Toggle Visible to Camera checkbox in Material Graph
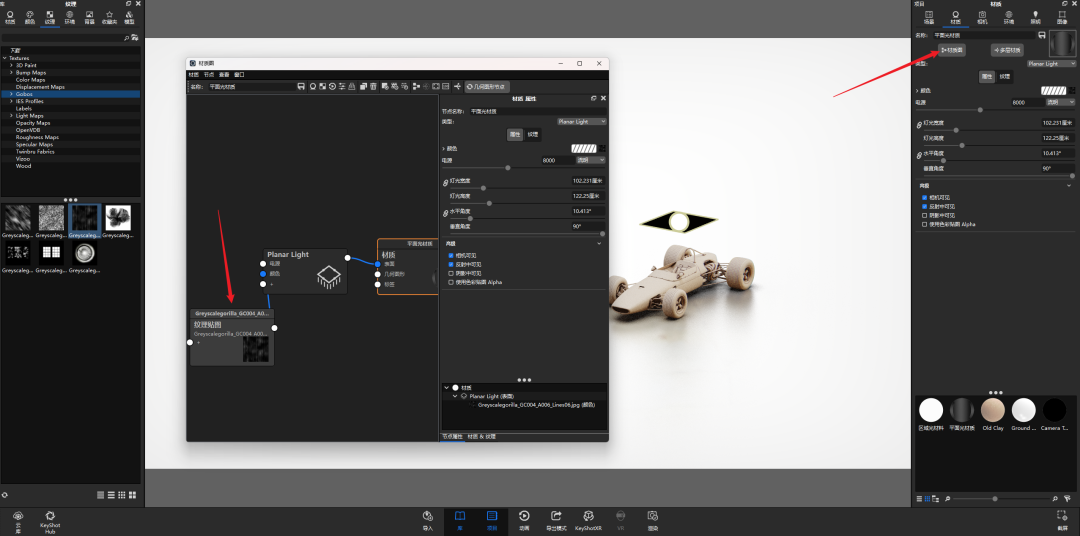 tap(451, 256)
